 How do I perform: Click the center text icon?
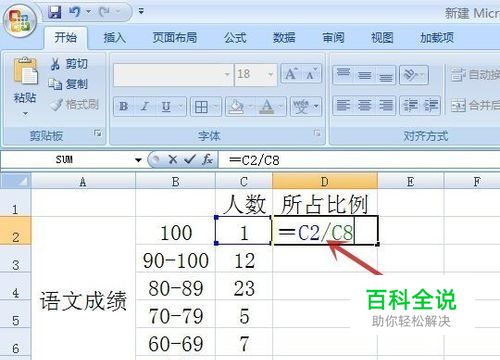pyautogui.click(x=364, y=106)
